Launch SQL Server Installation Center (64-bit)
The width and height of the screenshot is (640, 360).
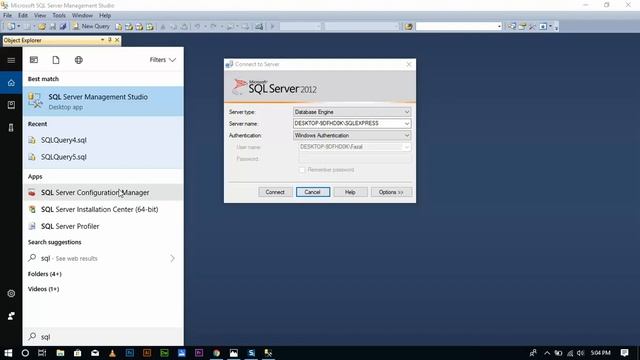(x=103, y=209)
